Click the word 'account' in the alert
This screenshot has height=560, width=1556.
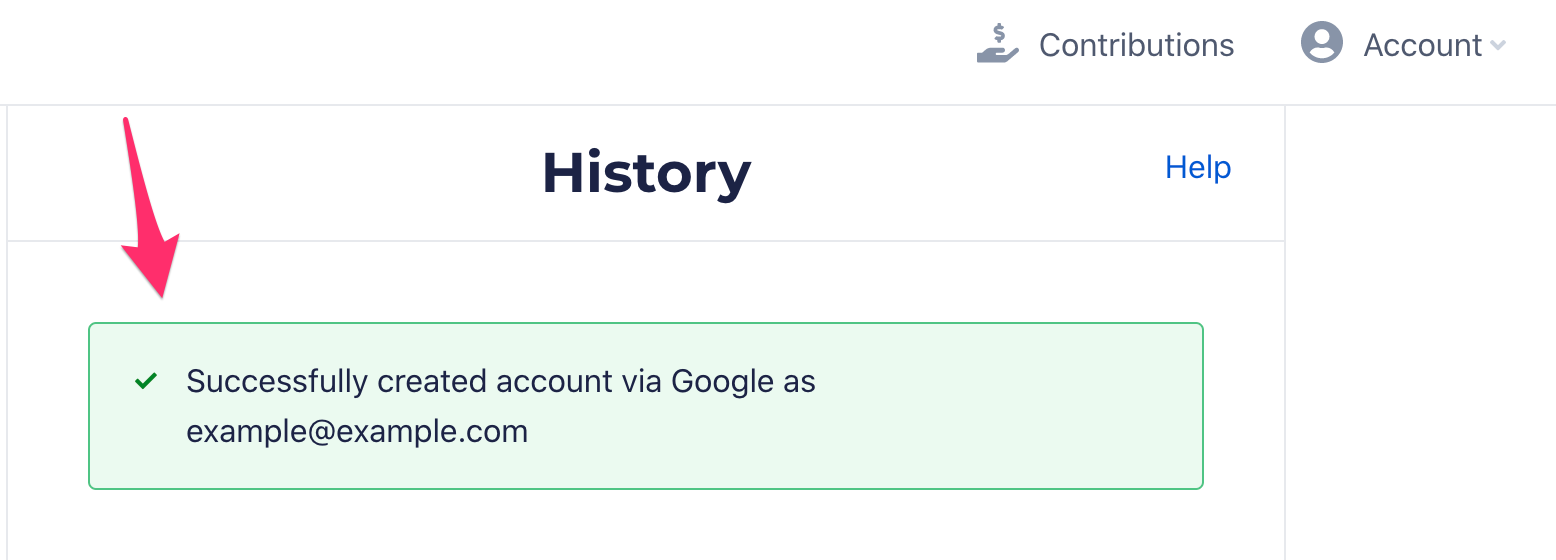click(554, 381)
